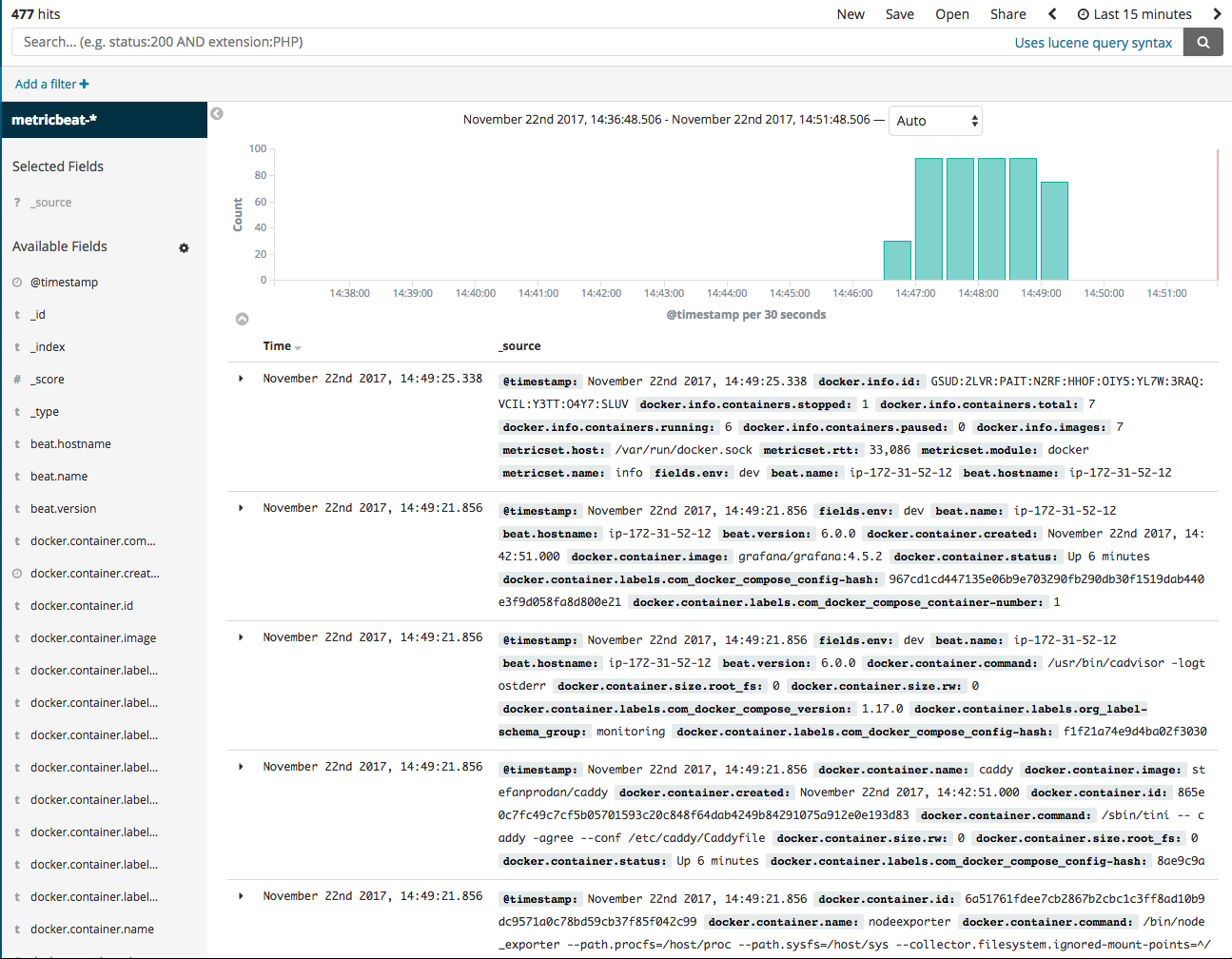The height and width of the screenshot is (959, 1232).
Task: Expand first 14:49:21.856 row with grafana image
Action: click(241, 508)
